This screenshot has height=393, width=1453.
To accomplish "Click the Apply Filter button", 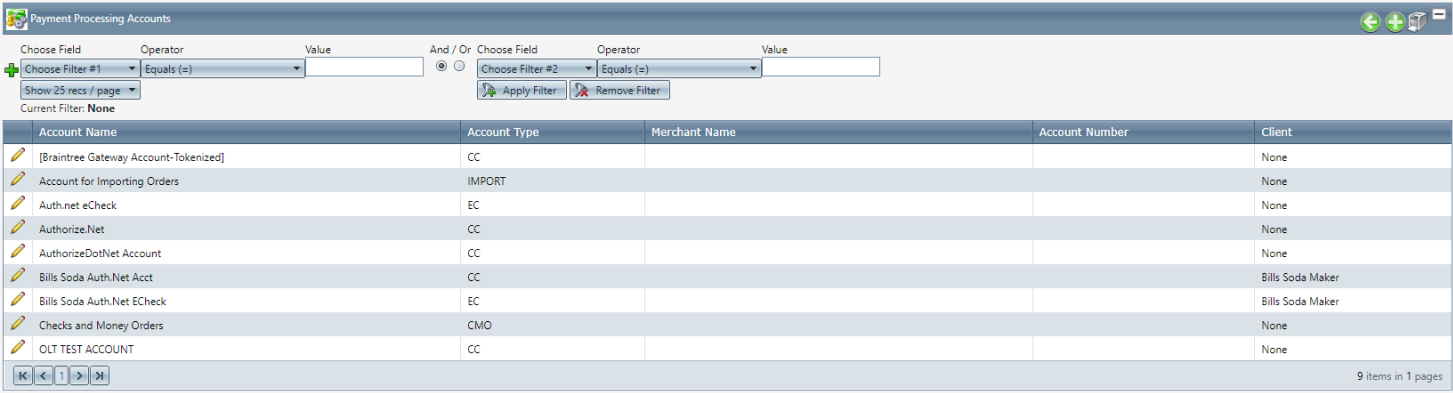I will (x=522, y=90).
